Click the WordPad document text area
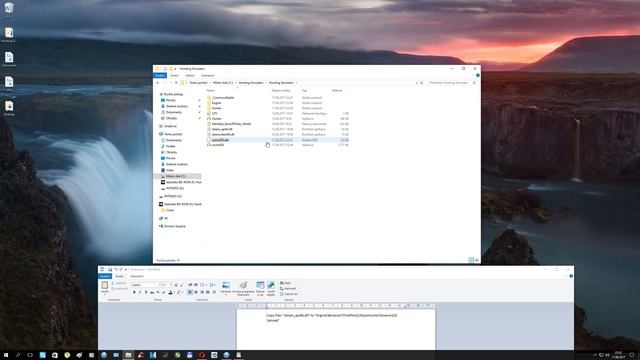640x360 pixels. click(x=336, y=329)
